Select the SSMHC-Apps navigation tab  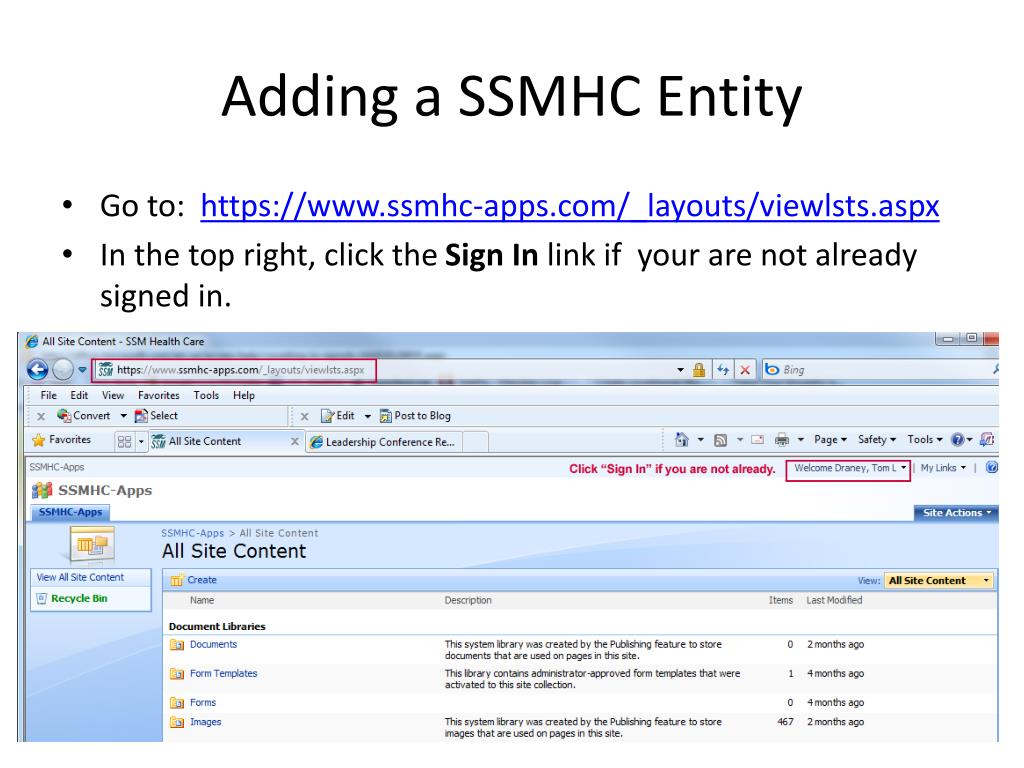point(71,512)
